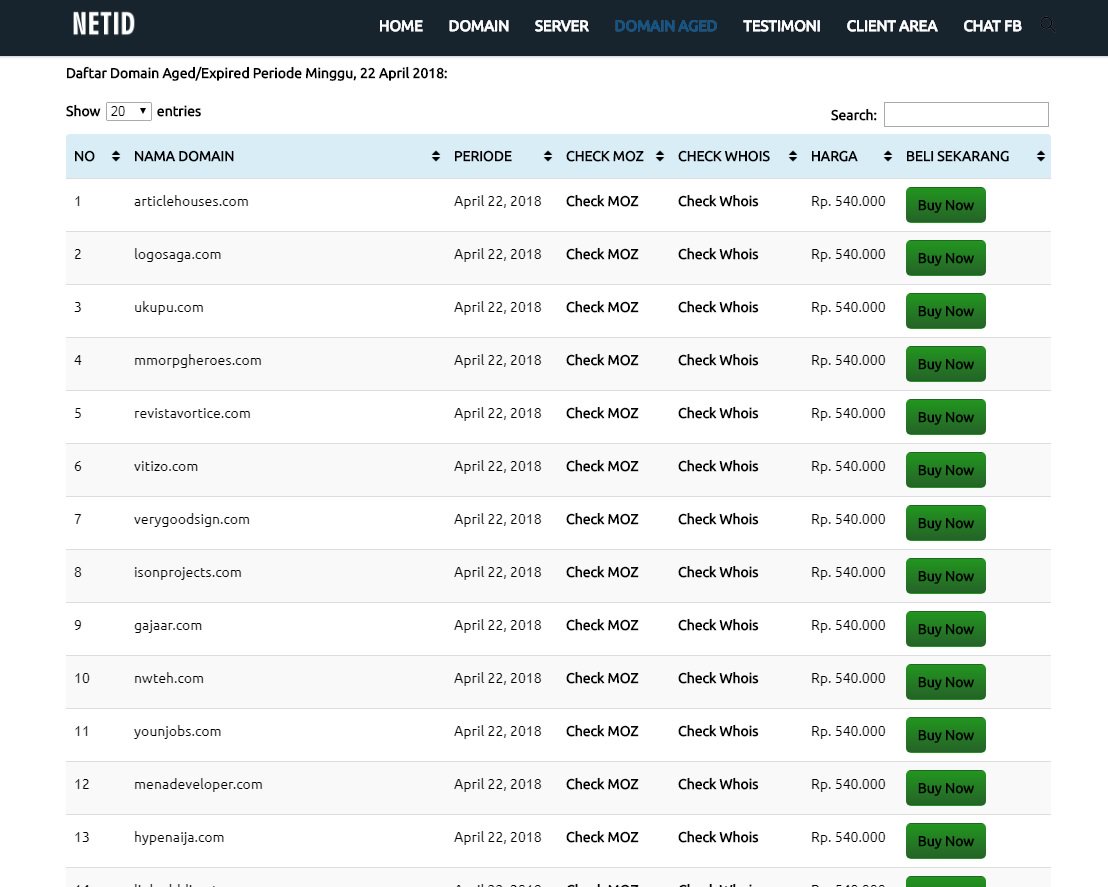Select the mmorpgheroes.com domain name
1108x887 pixels.
tap(198, 360)
